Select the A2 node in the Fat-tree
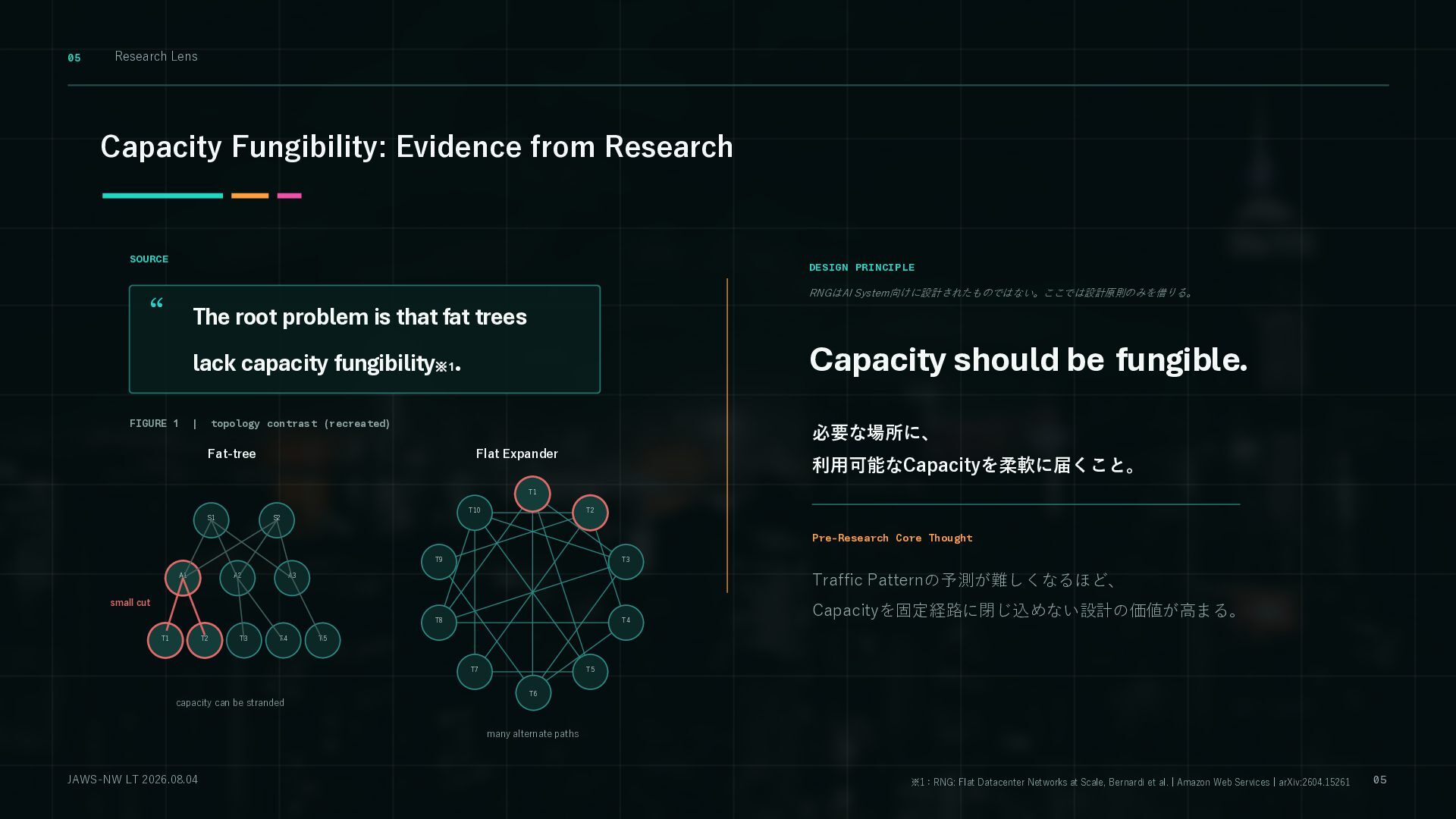The height and width of the screenshot is (819, 1456). tap(237, 578)
